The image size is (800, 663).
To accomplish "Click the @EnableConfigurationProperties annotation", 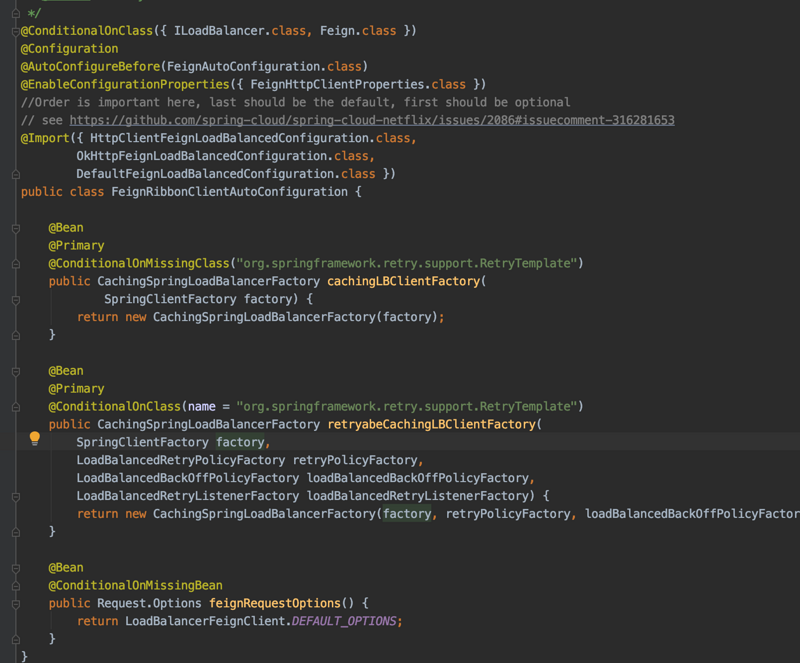I will [125, 84].
